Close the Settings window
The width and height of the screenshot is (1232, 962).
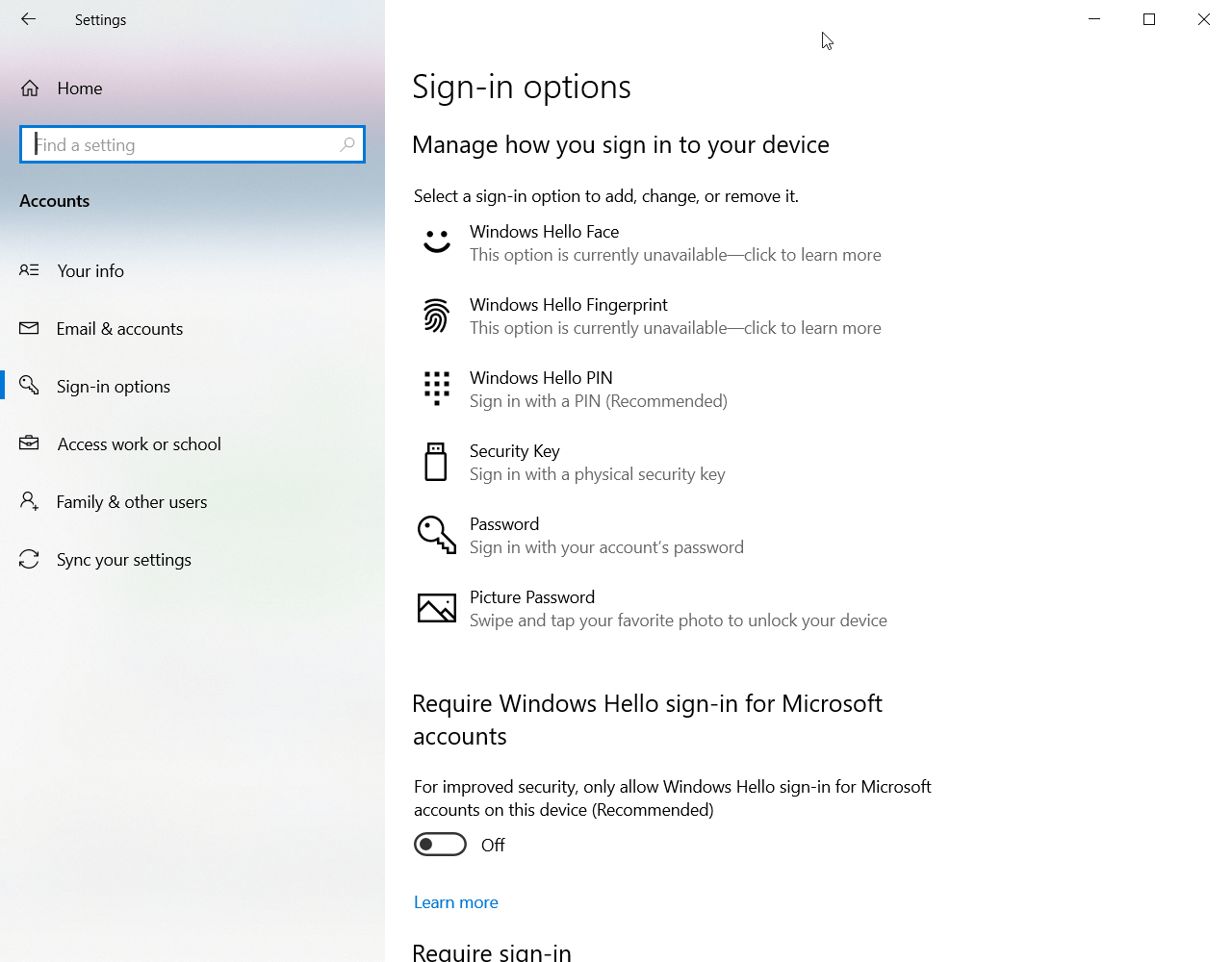point(1204,19)
